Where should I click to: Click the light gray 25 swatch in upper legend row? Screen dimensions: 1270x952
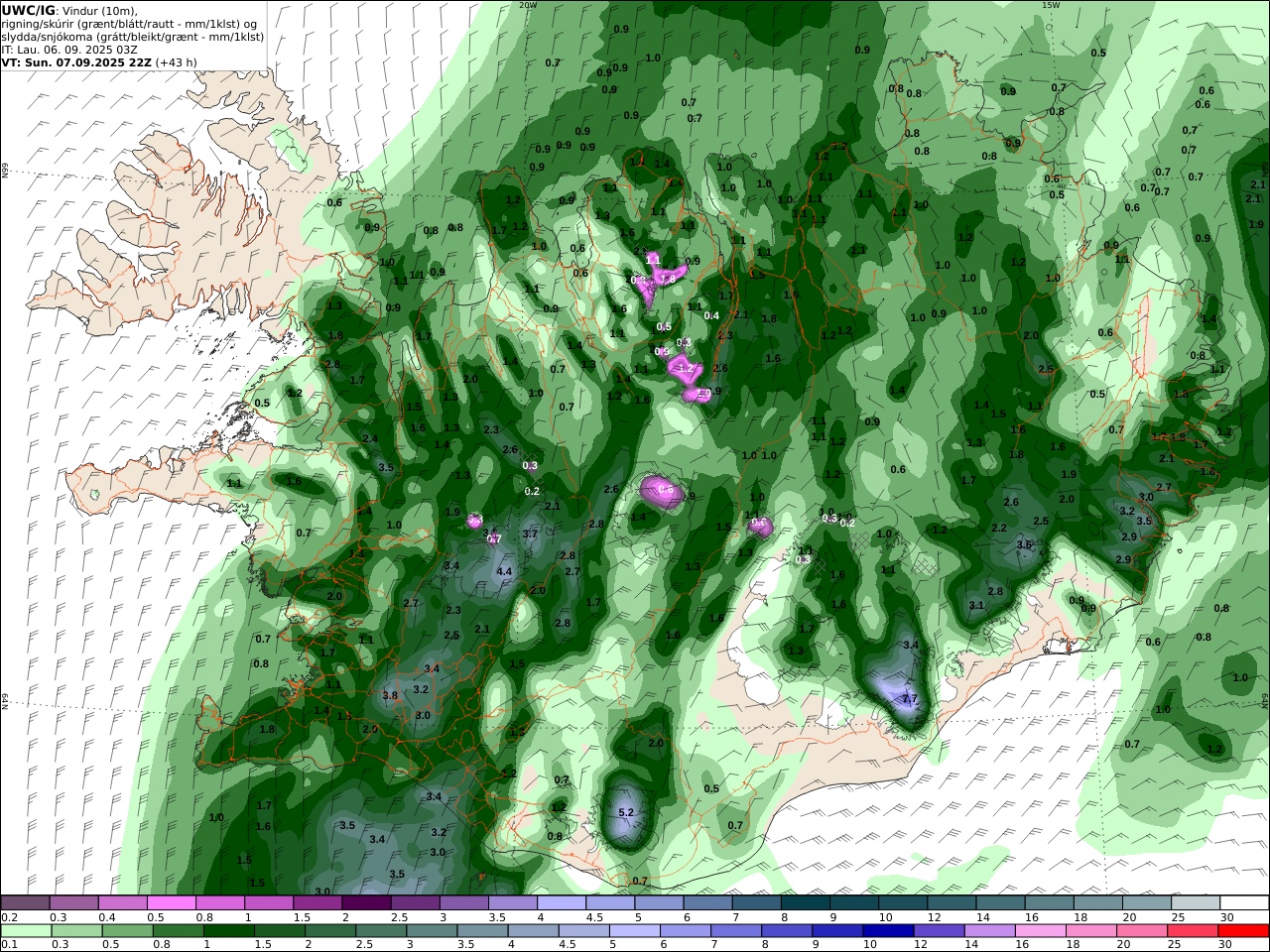pyautogui.click(x=1195, y=903)
